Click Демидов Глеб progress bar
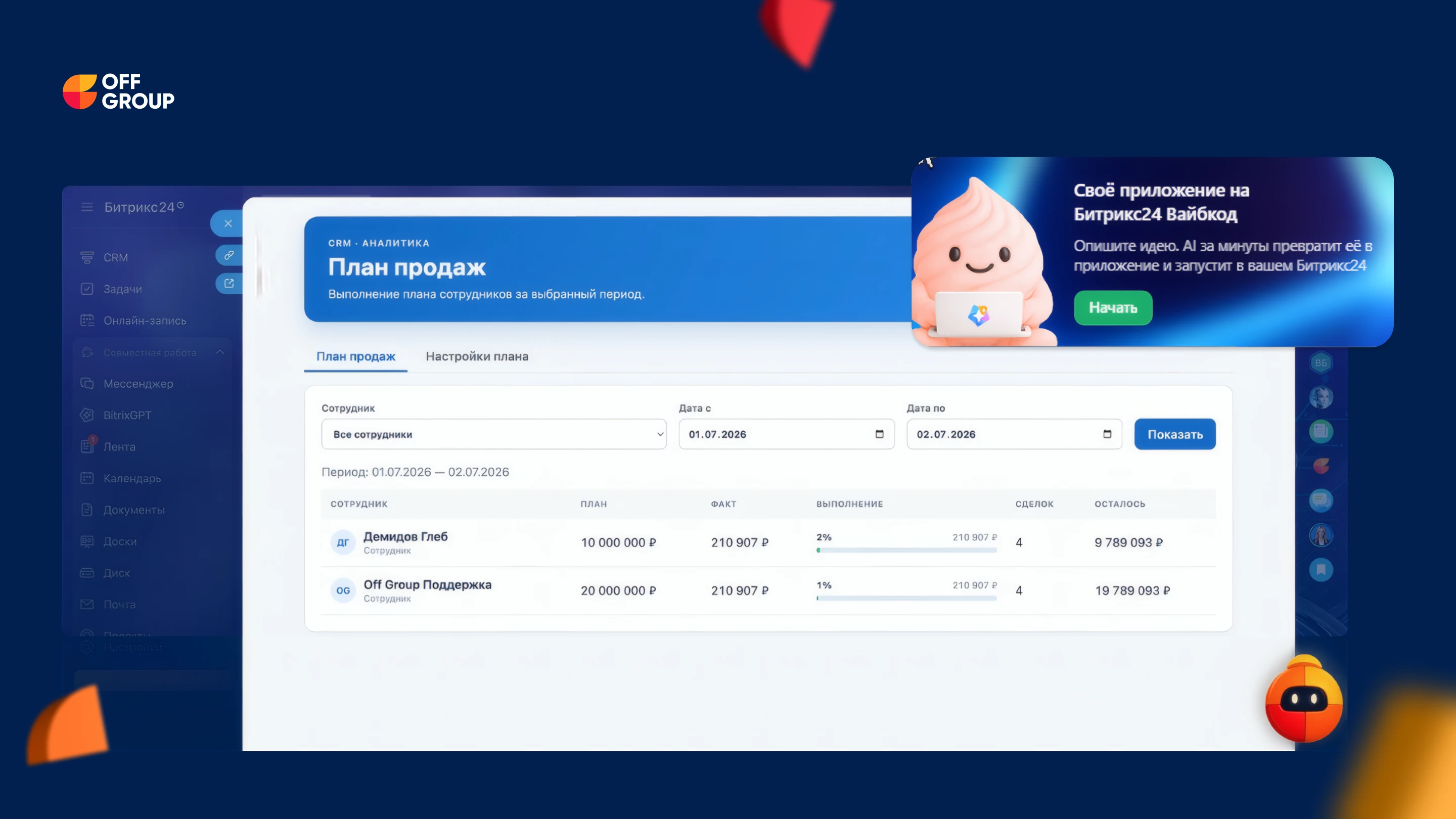This screenshot has height=819, width=1456. point(906,550)
